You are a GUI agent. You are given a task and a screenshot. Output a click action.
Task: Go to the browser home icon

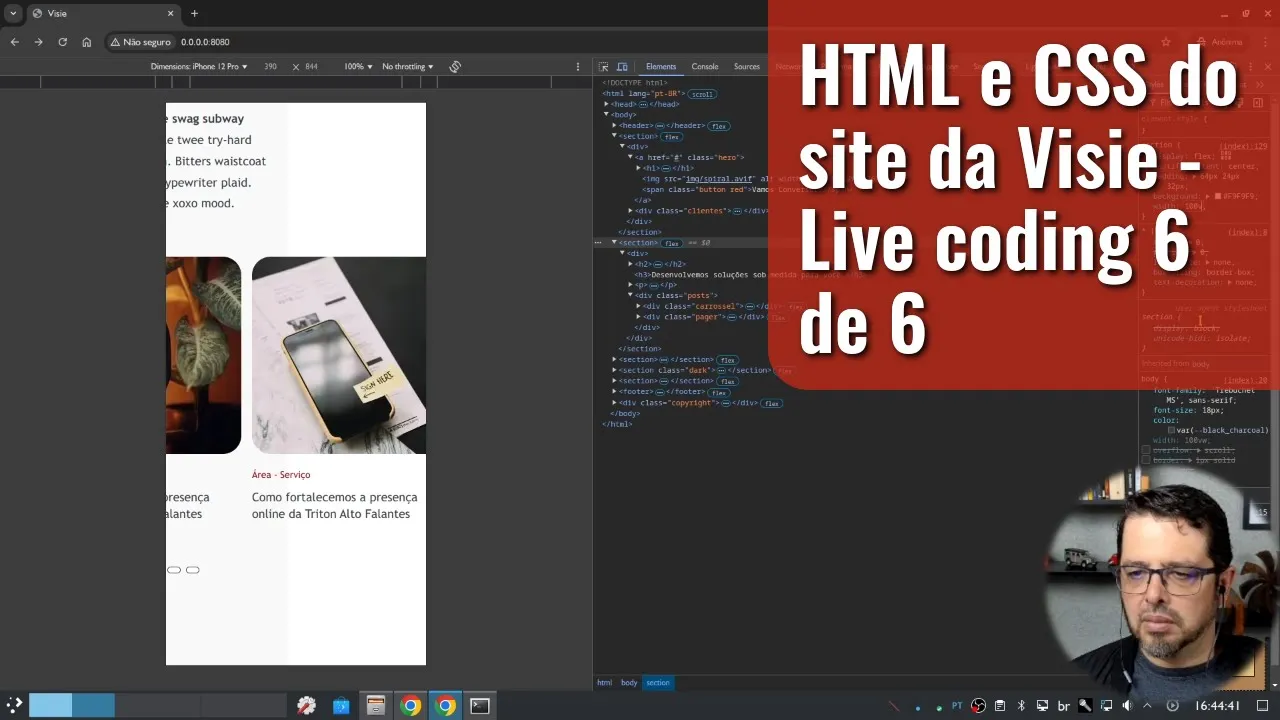87,42
